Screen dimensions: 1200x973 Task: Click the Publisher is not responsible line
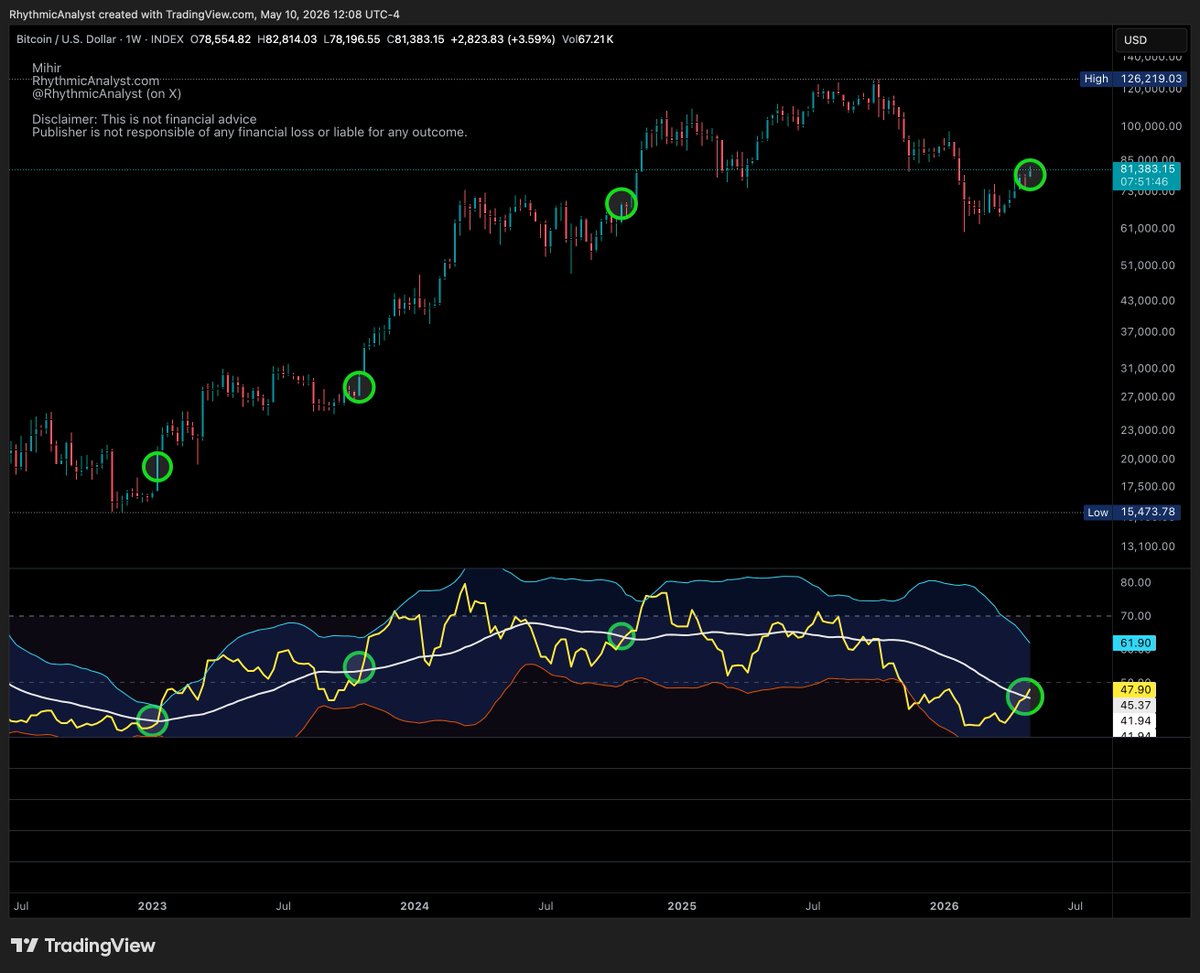(249, 132)
